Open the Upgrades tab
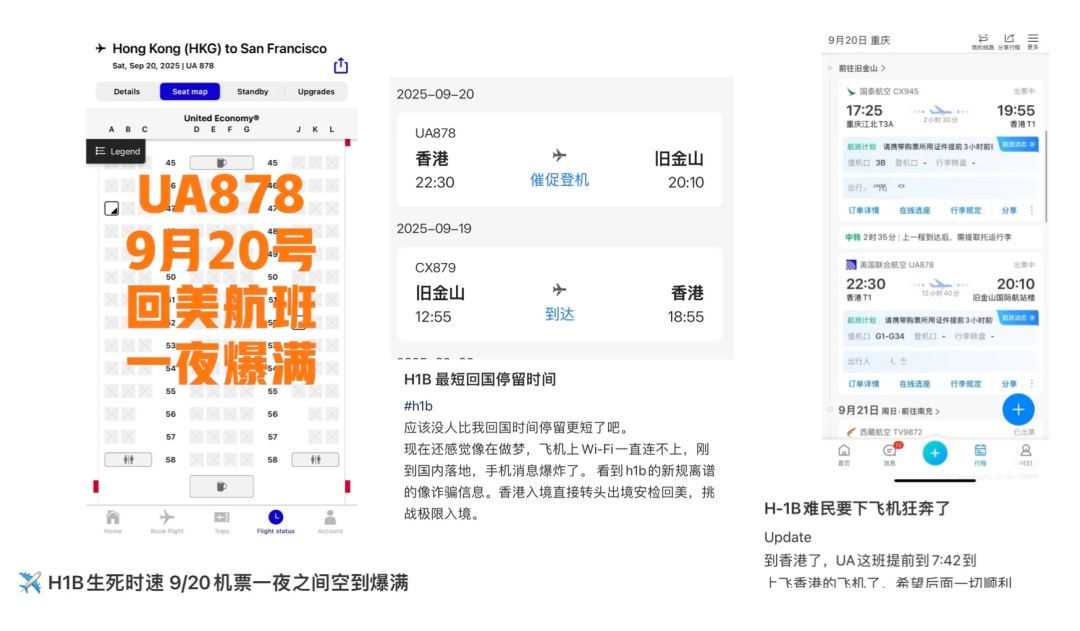This screenshot has height=631, width=1080. pyautogui.click(x=316, y=91)
